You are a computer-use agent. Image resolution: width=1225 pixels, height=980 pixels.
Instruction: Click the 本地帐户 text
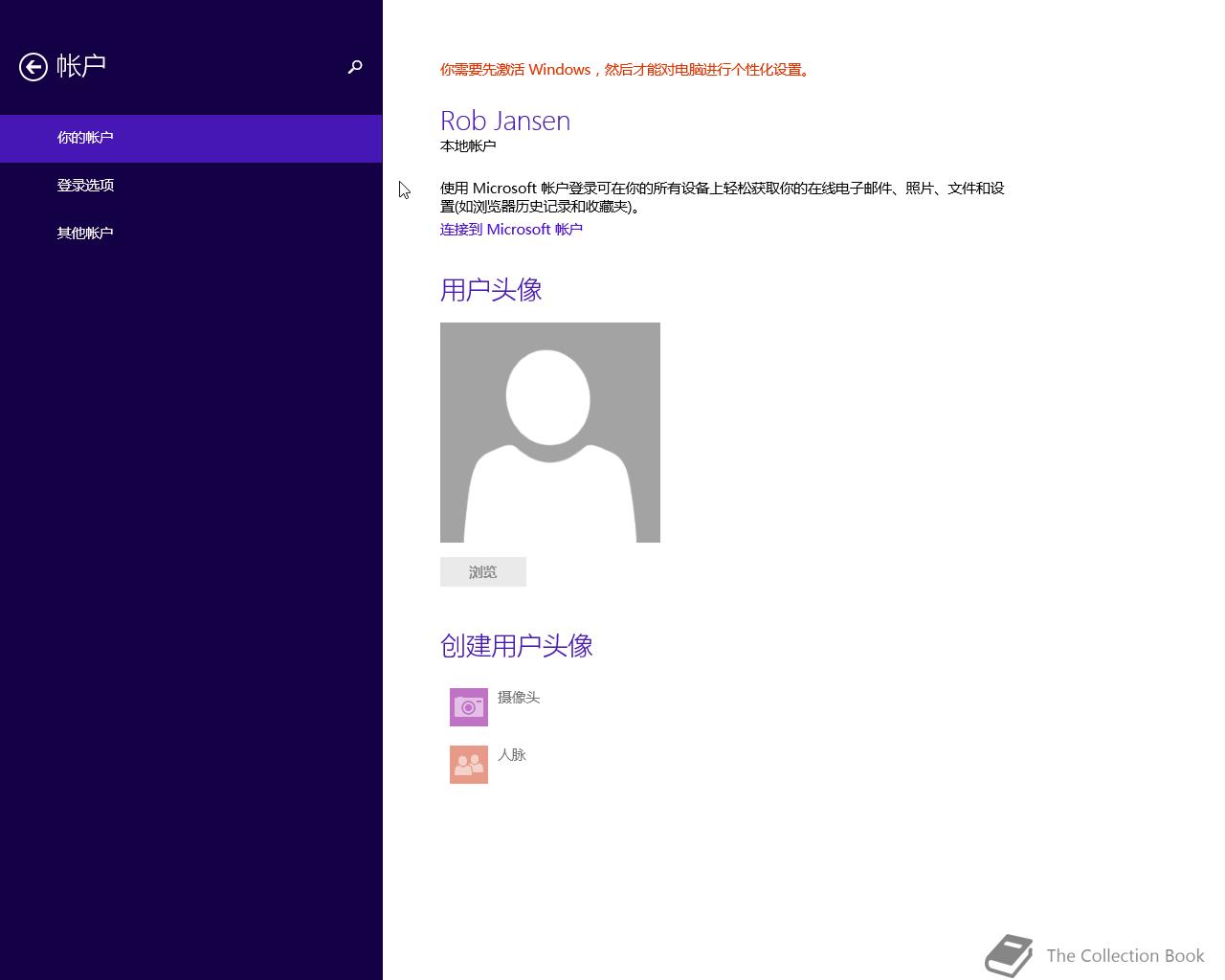tap(468, 146)
